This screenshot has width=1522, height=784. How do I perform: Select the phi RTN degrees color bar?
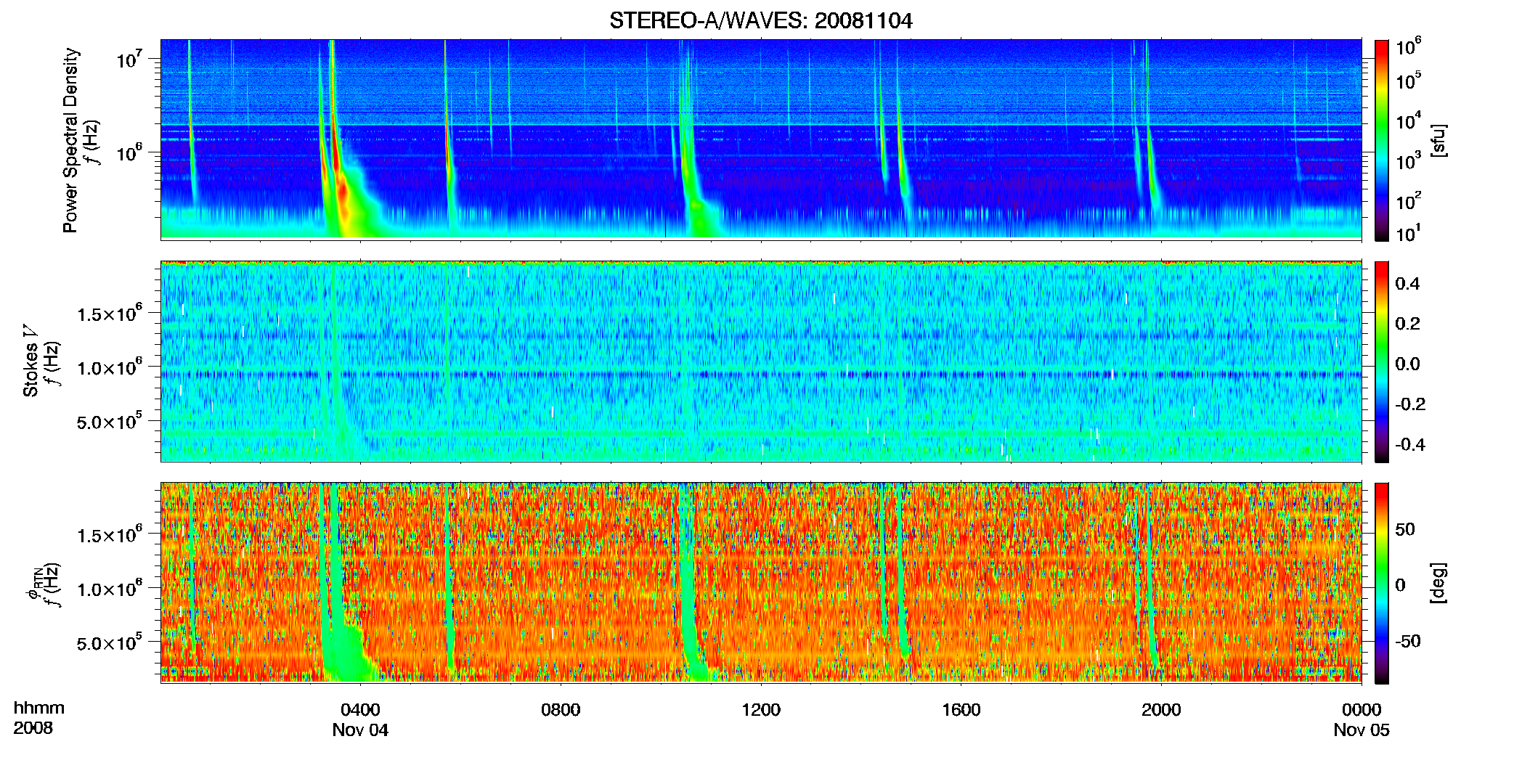1382,583
